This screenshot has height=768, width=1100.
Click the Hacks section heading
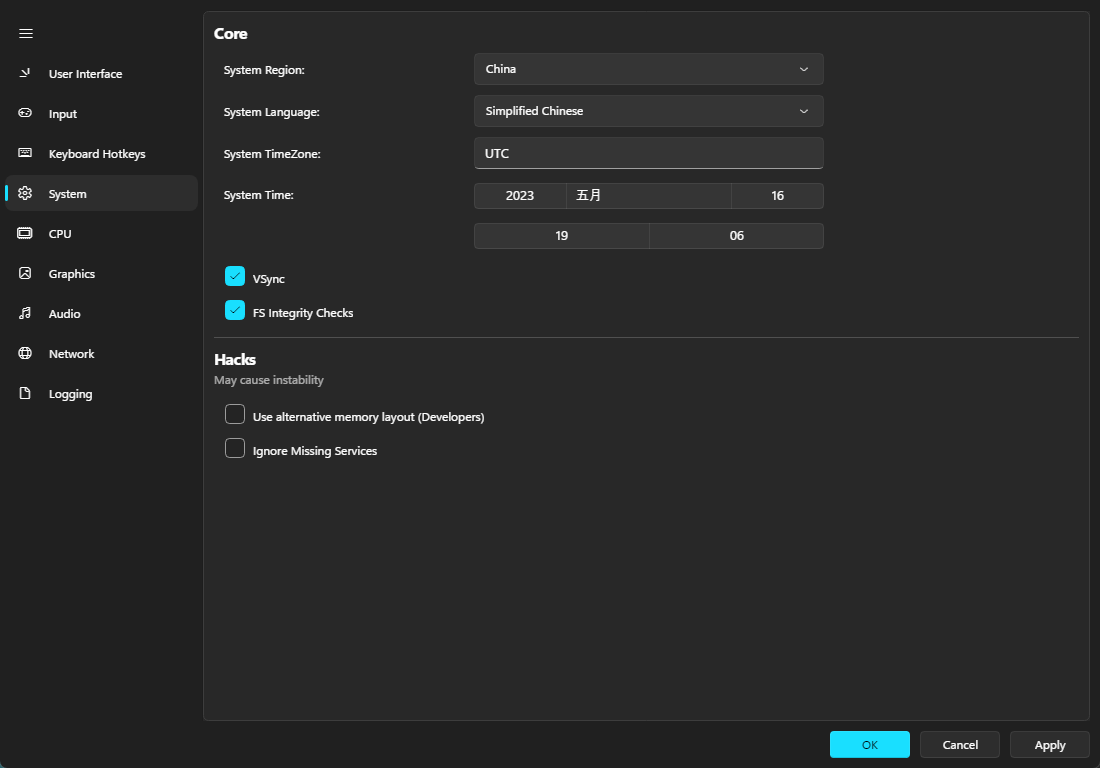coord(235,359)
